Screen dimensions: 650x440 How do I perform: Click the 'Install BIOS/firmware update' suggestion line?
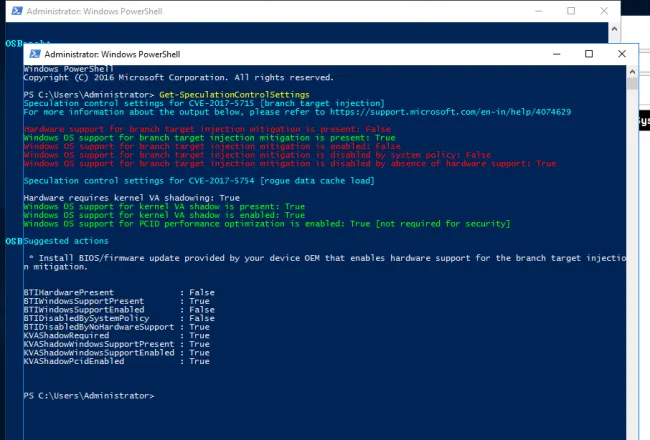pos(325,262)
